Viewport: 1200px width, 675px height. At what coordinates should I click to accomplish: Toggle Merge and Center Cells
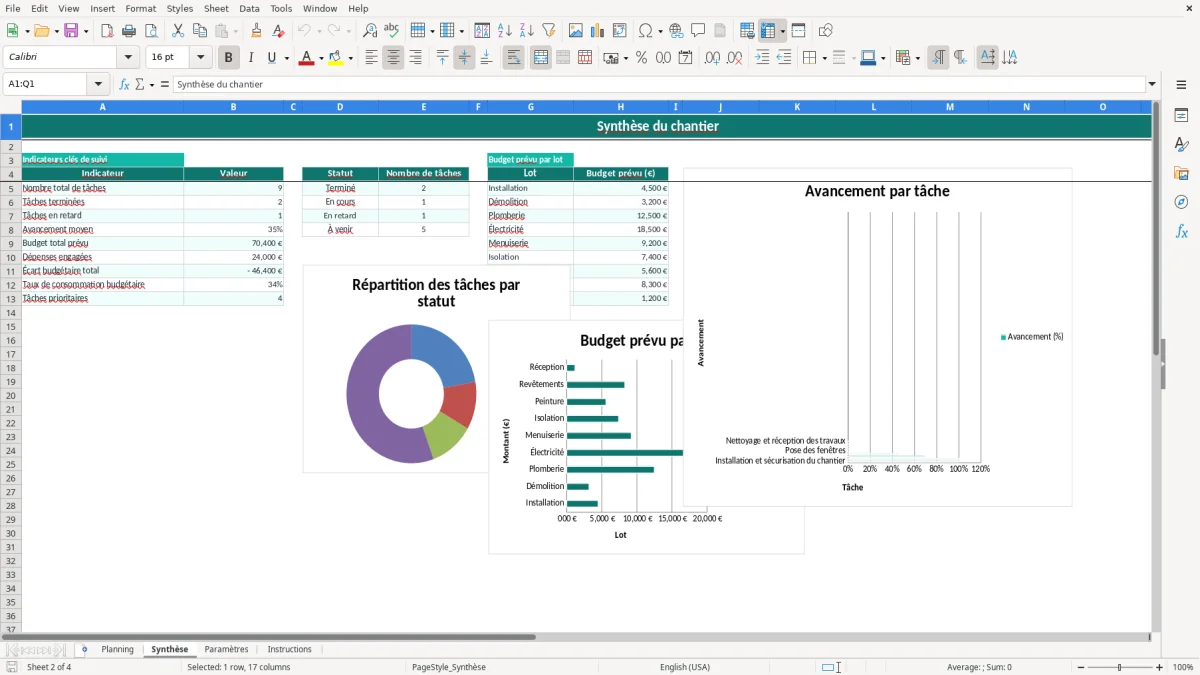click(x=541, y=58)
